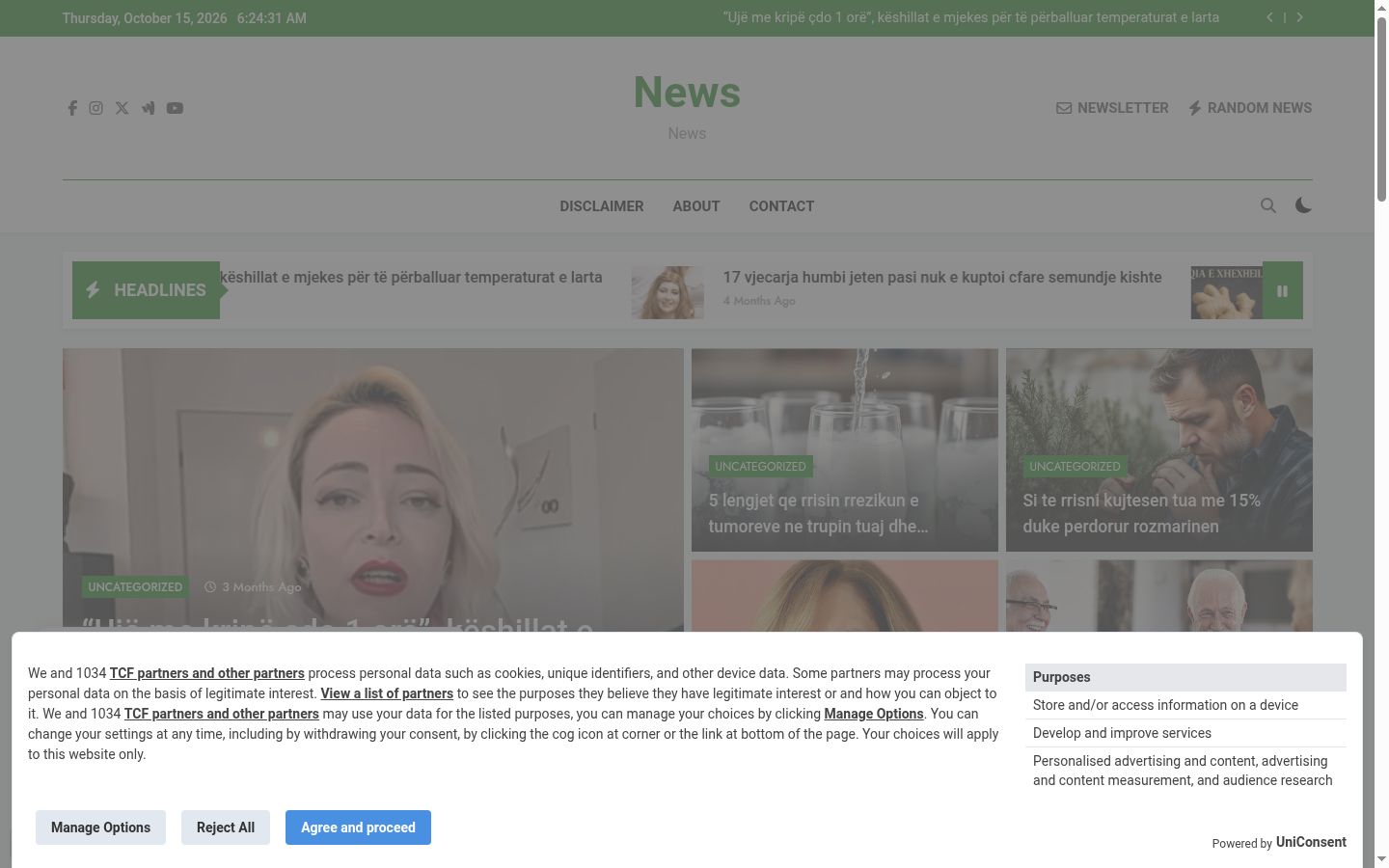
Task: Go to the Contact menu item
Action: (781, 206)
